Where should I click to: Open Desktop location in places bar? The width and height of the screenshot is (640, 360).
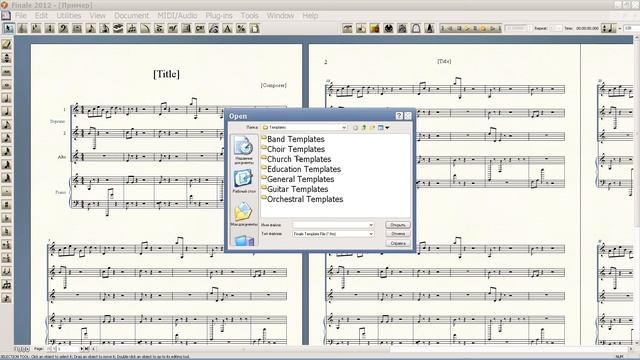(x=244, y=182)
